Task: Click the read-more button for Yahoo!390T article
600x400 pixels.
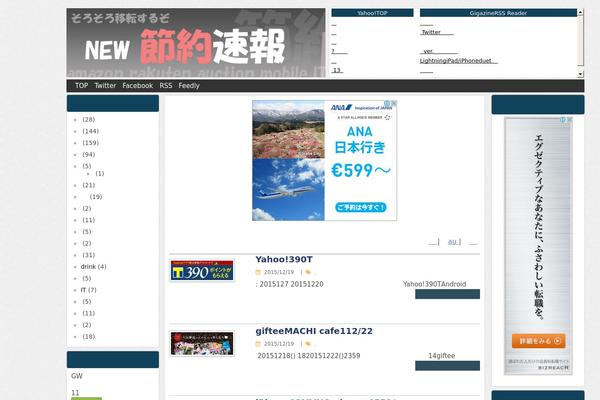Action: click(x=447, y=294)
